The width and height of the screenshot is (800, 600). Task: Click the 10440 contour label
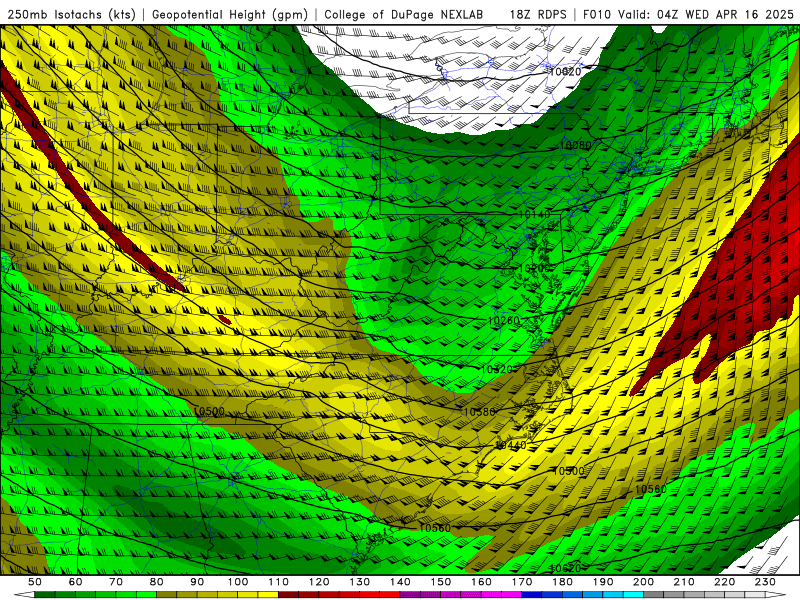[511, 445]
